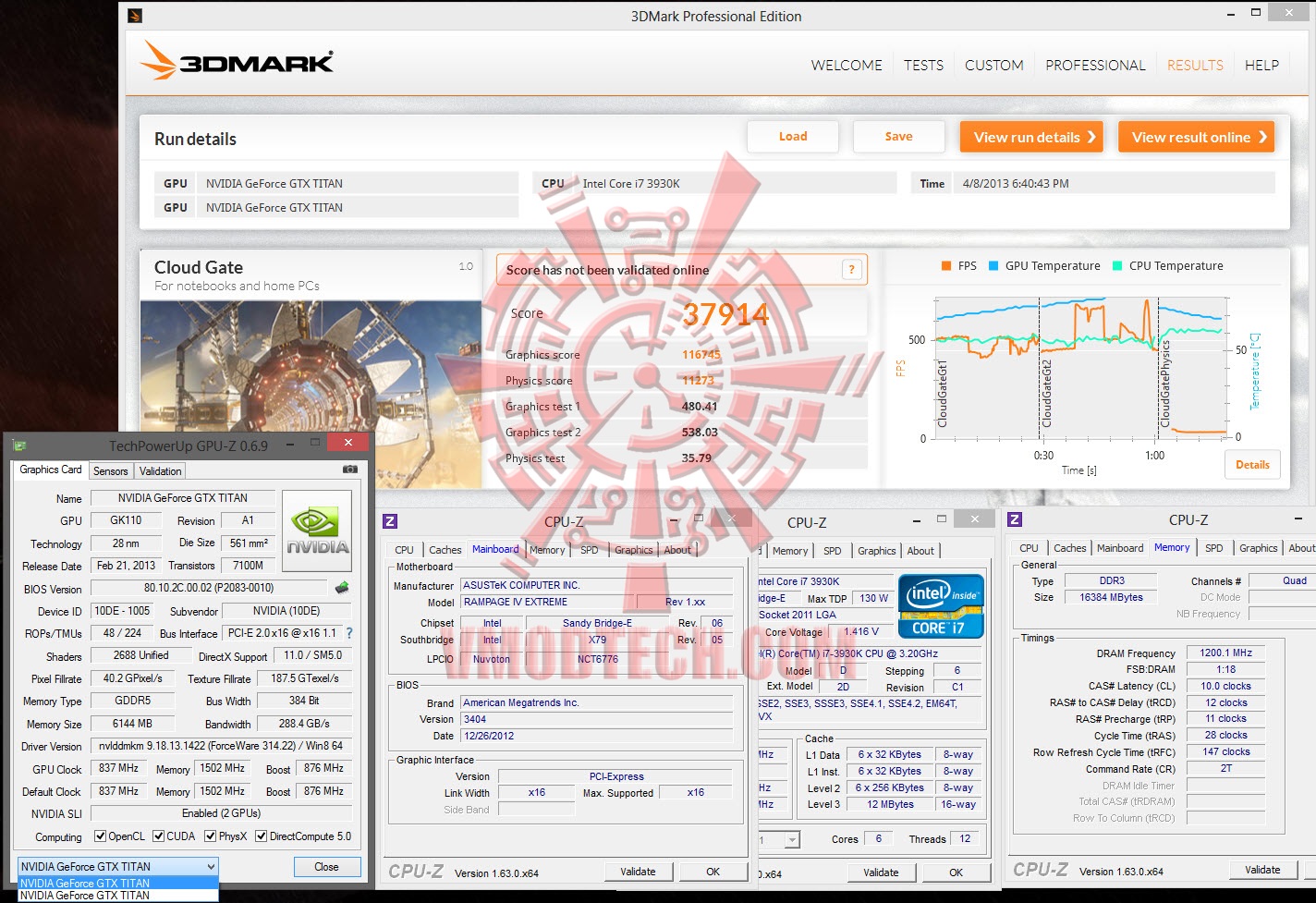The width and height of the screenshot is (1316, 903).
Task: Toggle the PhysX checkbox
Action: click(x=211, y=836)
